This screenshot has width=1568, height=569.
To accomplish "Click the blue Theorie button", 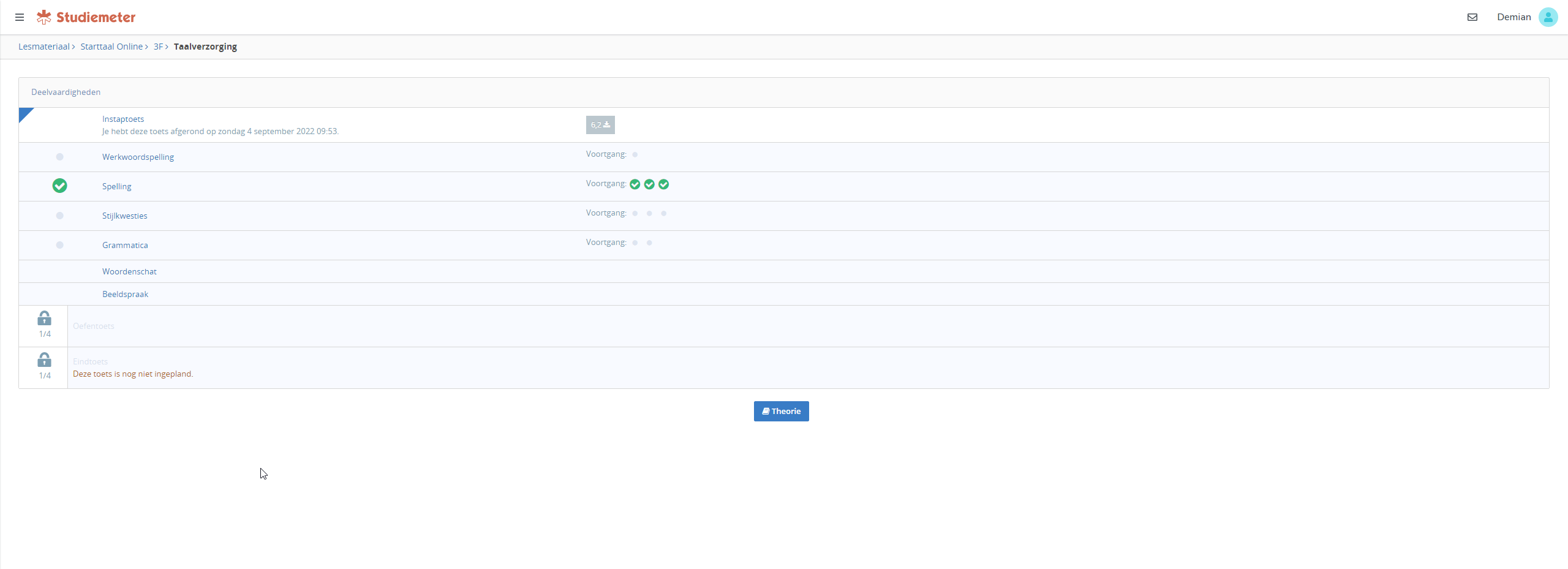I will 781,411.
